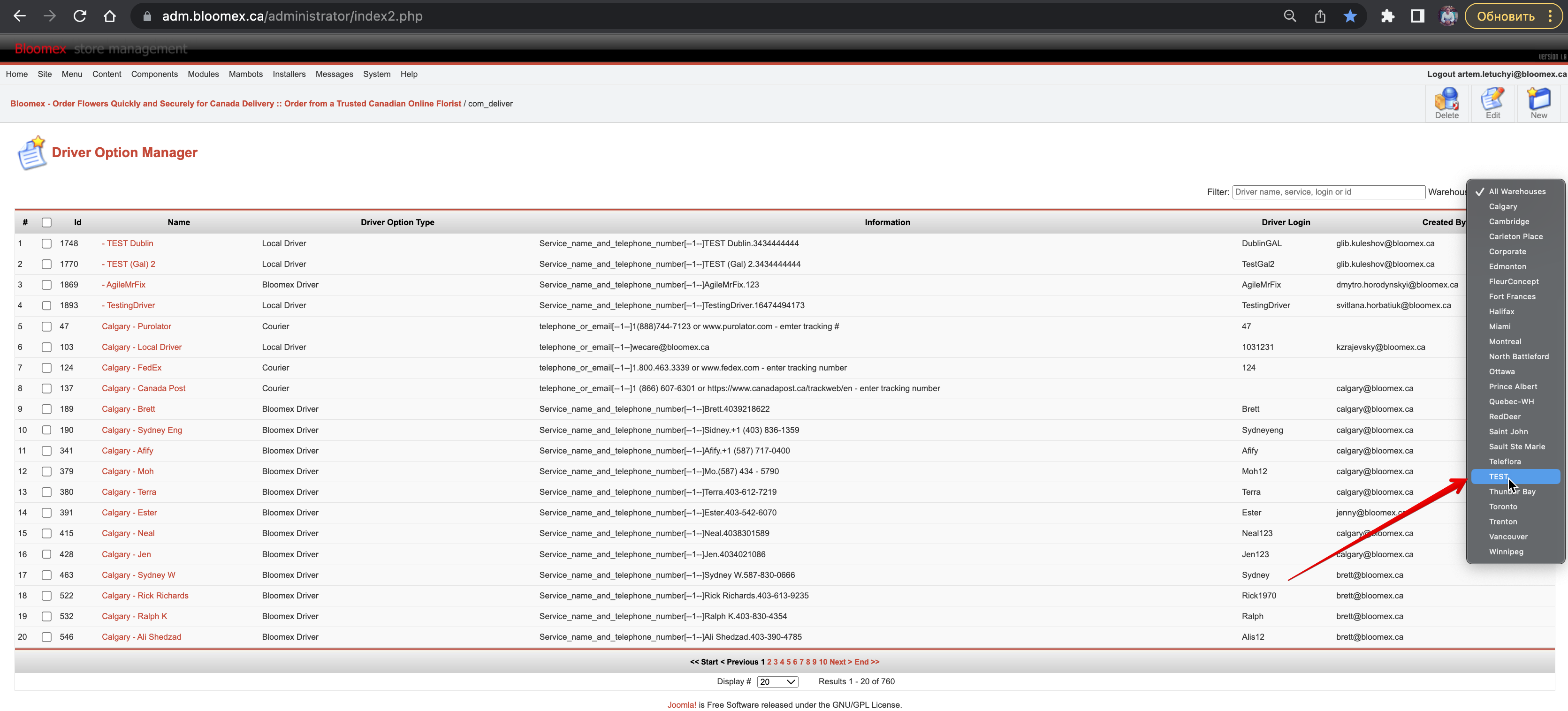Select Halifax from warehouse list
Screen dimensions: 1568x711
(1515, 311)
